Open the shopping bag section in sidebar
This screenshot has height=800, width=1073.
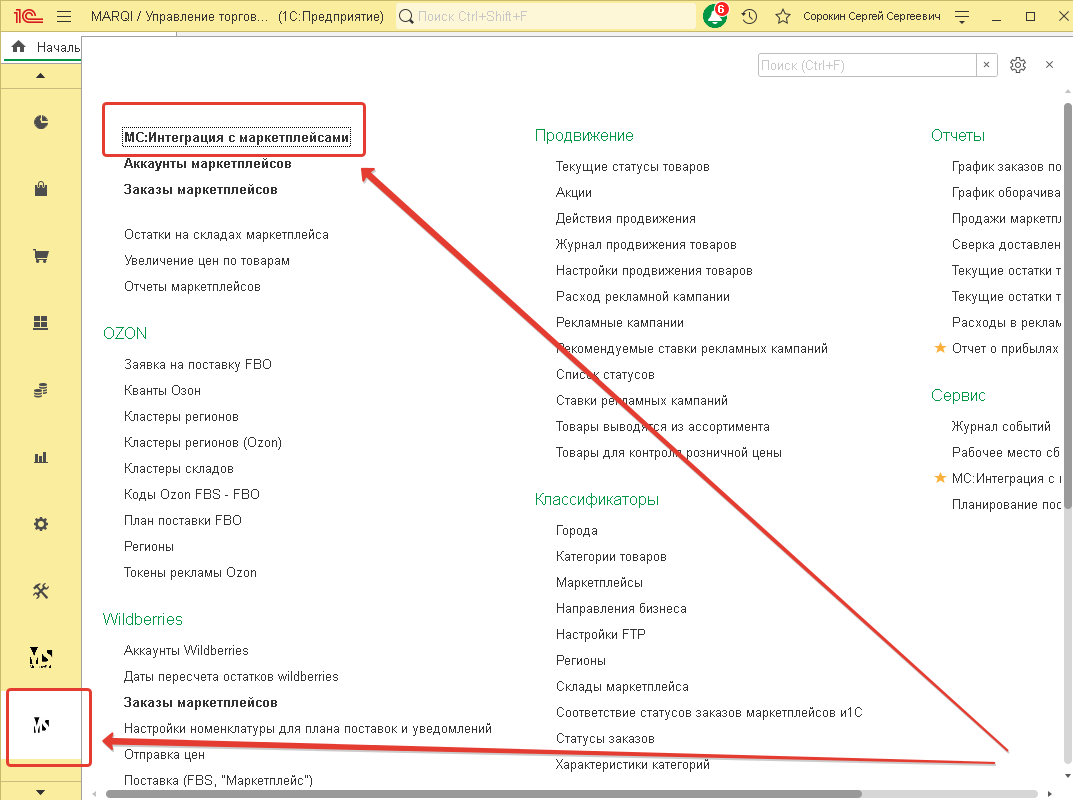pos(41,189)
